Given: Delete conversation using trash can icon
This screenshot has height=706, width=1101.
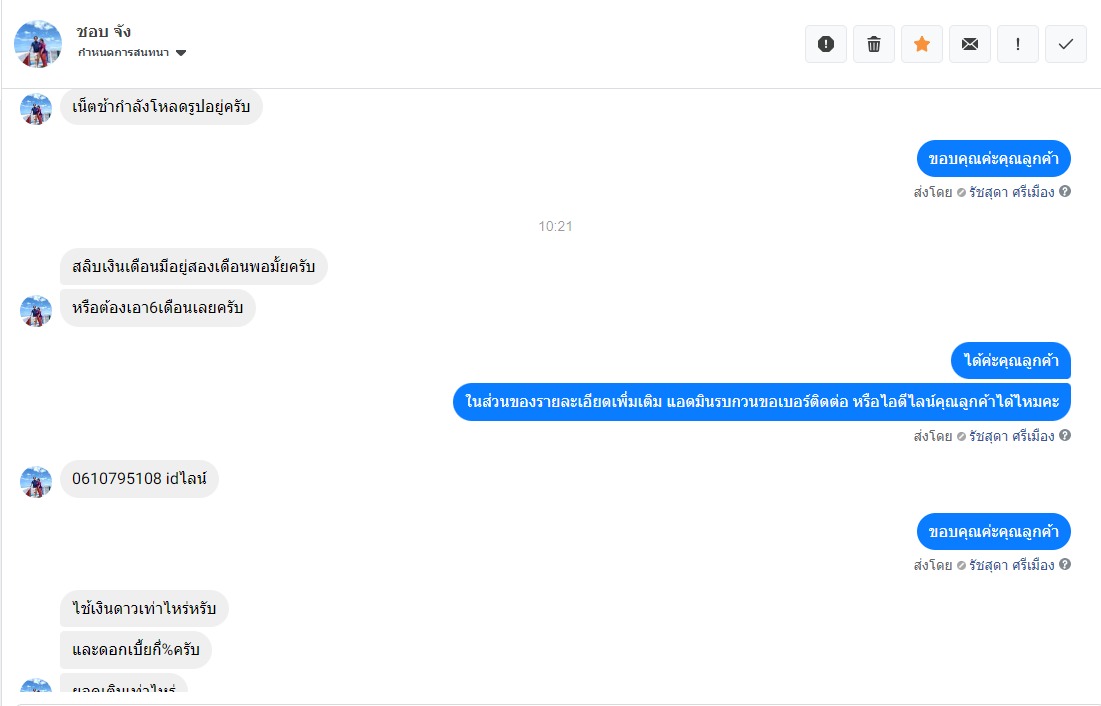Looking at the screenshot, I should tap(873, 44).
